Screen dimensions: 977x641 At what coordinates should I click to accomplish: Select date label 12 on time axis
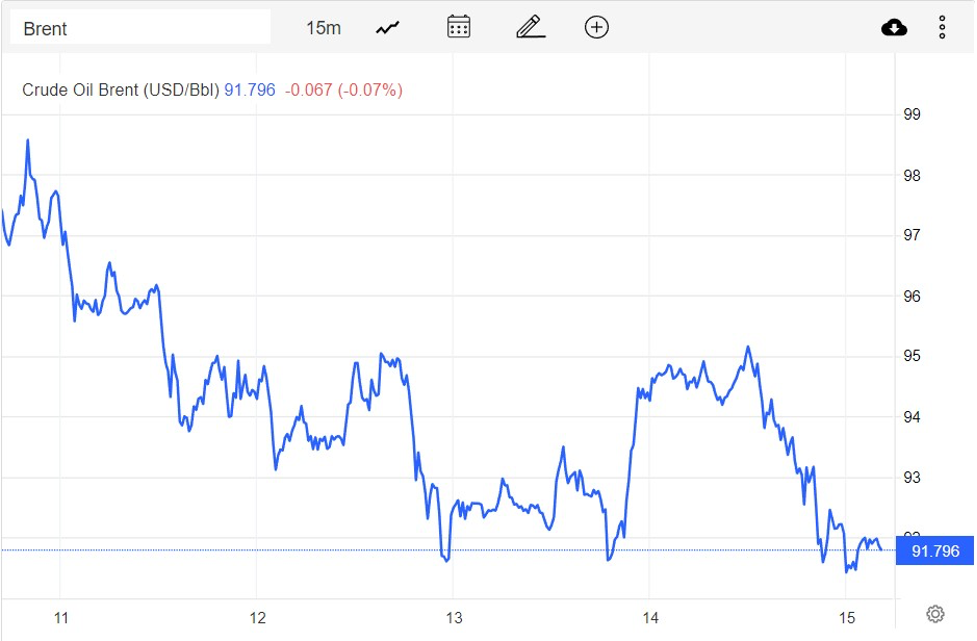point(257,617)
